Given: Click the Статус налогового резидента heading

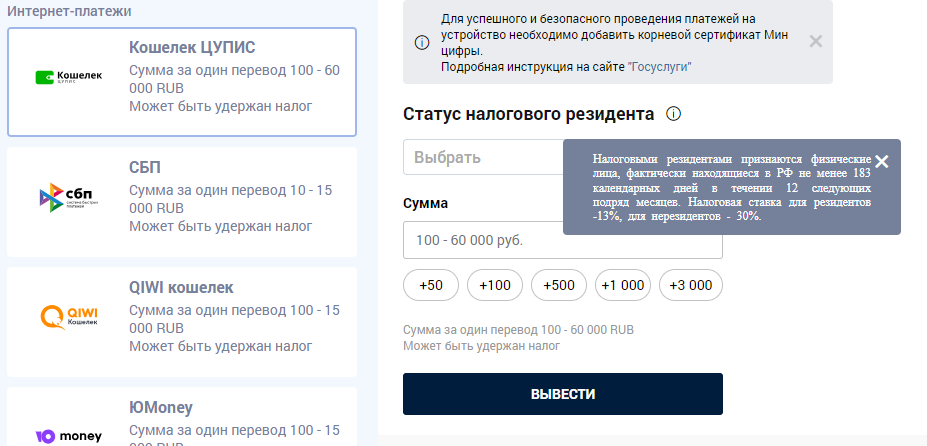Looking at the screenshot, I should click(x=529, y=114).
